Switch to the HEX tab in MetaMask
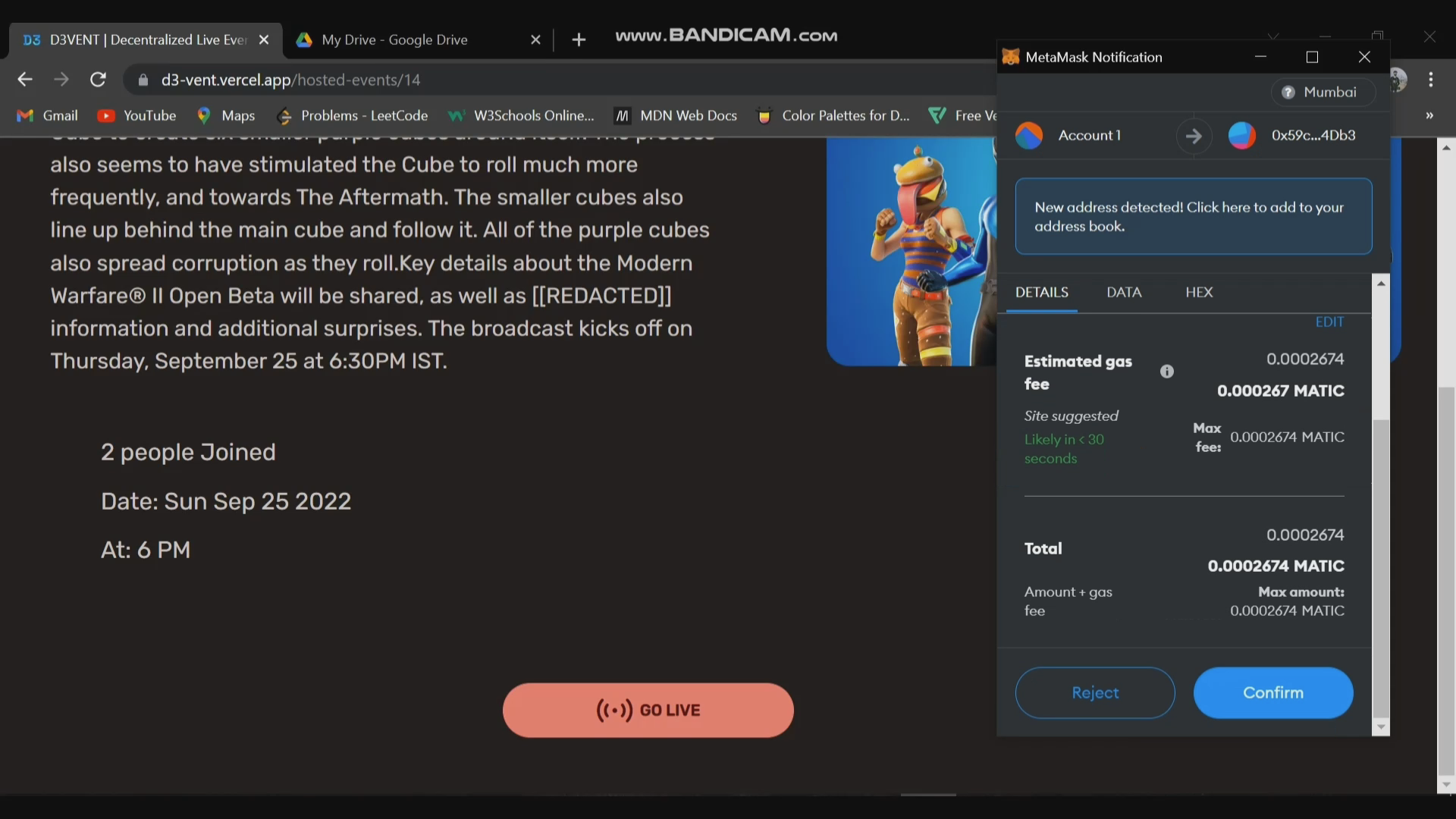Image resolution: width=1456 pixels, height=819 pixels. (x=1199, y=292)
